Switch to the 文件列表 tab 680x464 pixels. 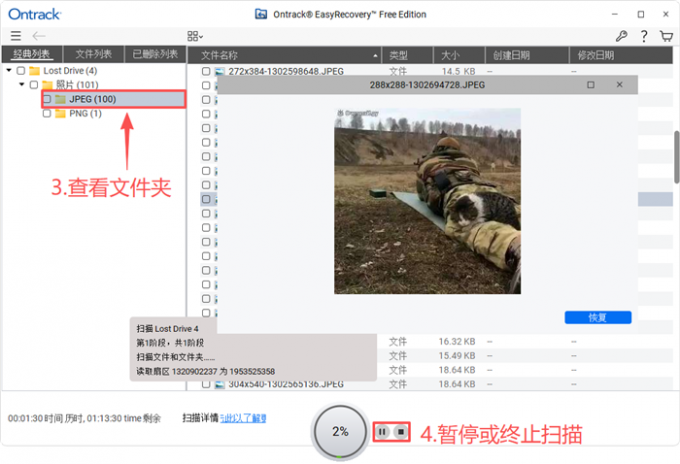coord(93,54)
